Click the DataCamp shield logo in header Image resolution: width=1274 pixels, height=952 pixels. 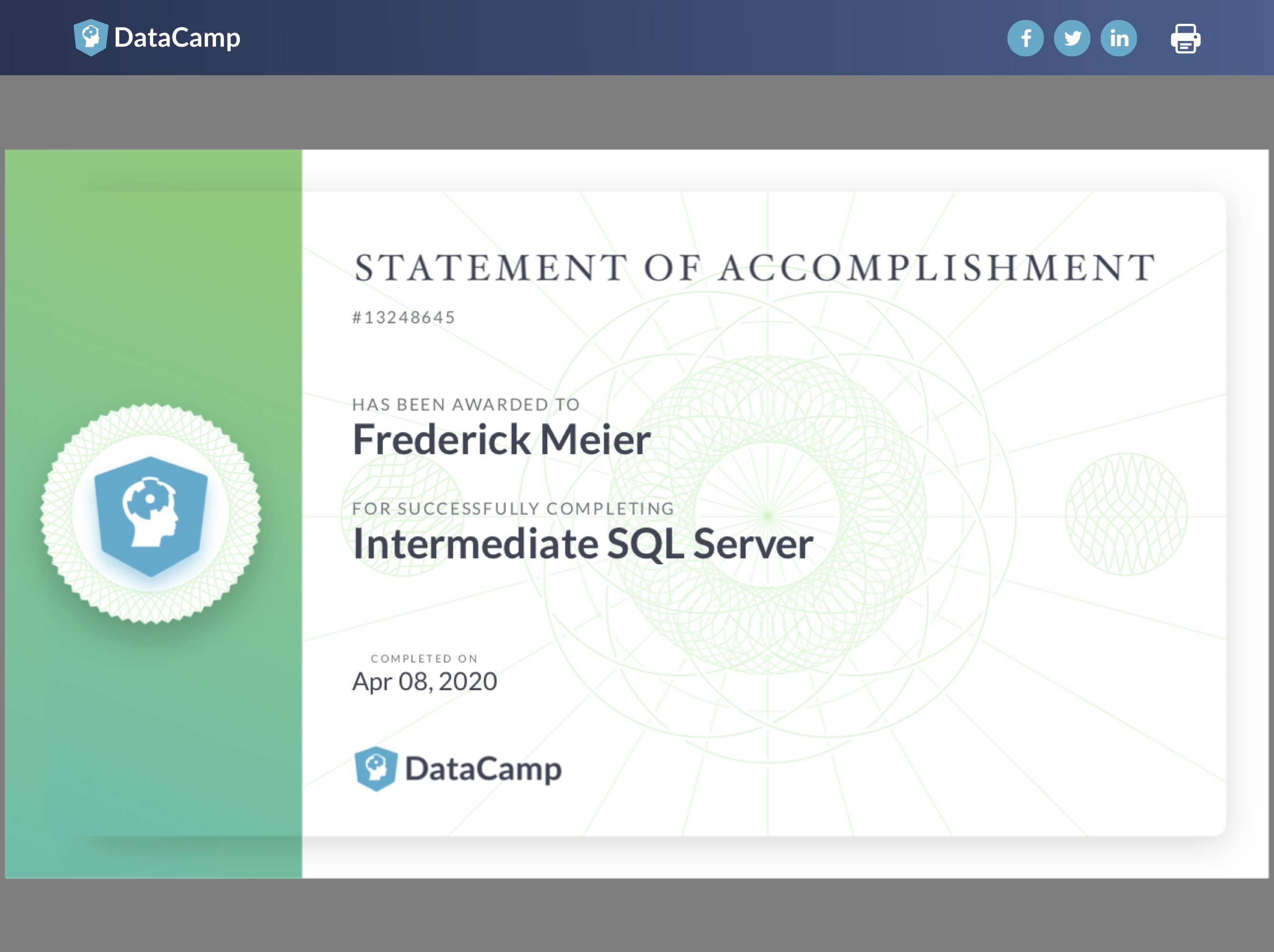point(90,38)
